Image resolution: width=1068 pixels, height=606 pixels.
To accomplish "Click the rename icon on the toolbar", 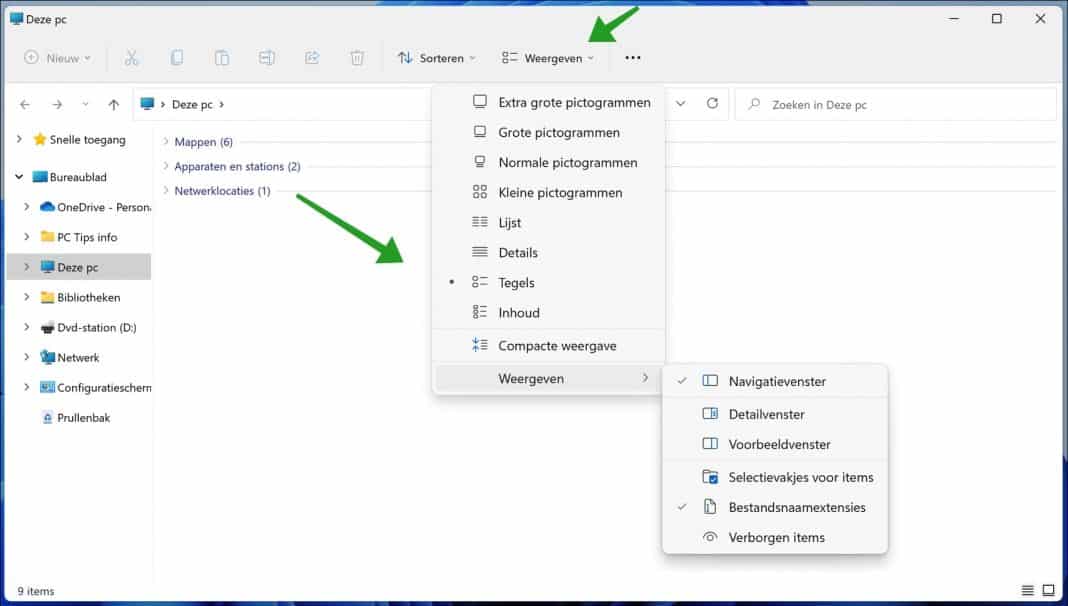I will click(x=266, y=58).
